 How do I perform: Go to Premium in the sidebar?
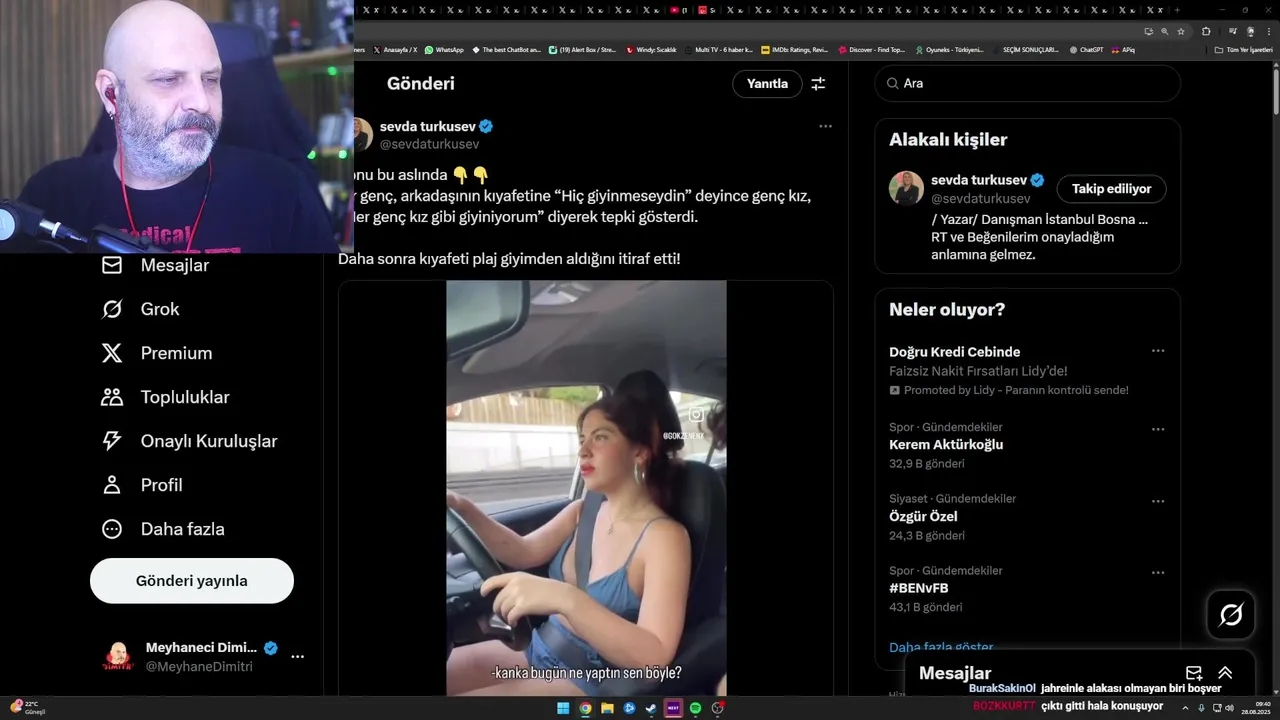(156, 353)
